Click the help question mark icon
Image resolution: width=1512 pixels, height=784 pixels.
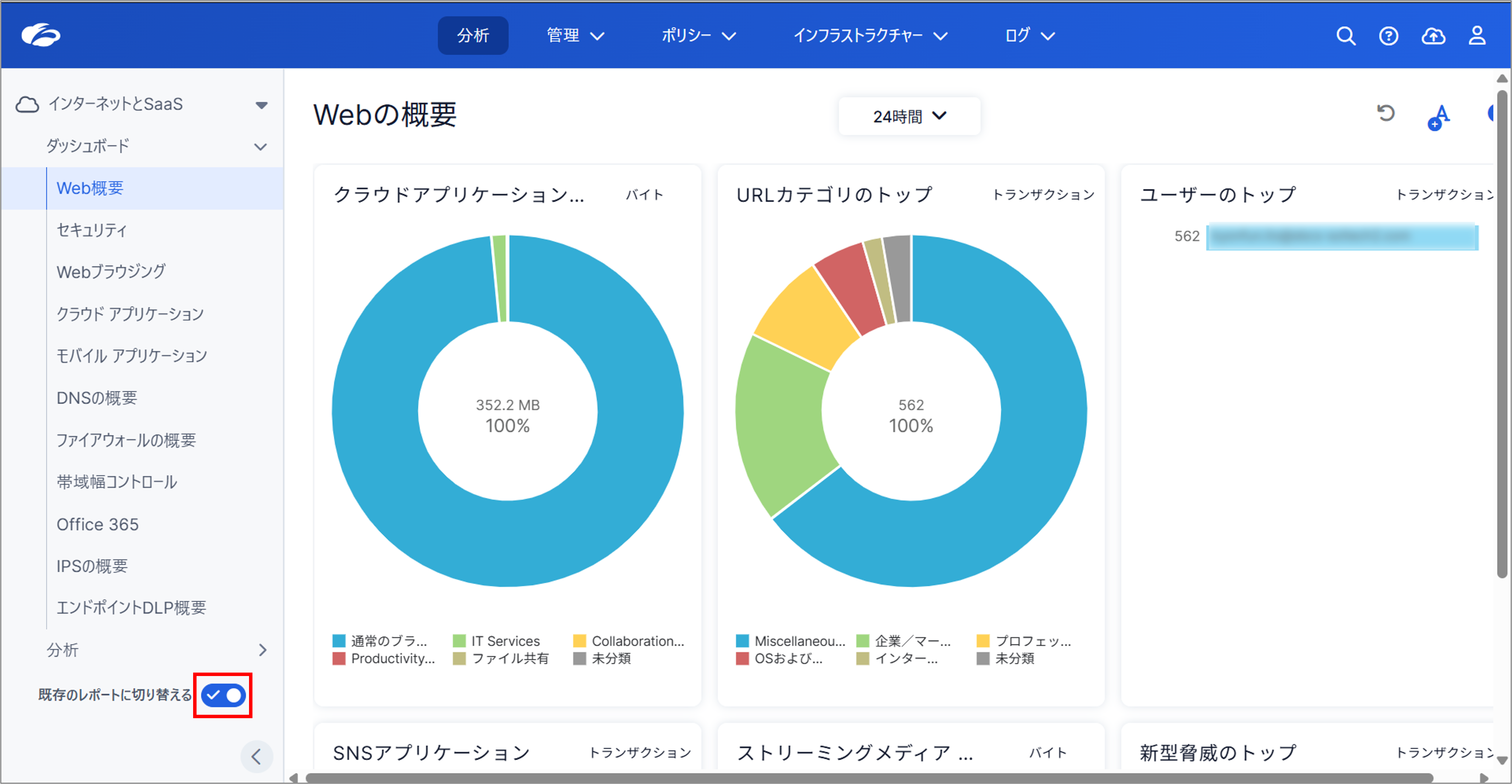click(1389, 36)
